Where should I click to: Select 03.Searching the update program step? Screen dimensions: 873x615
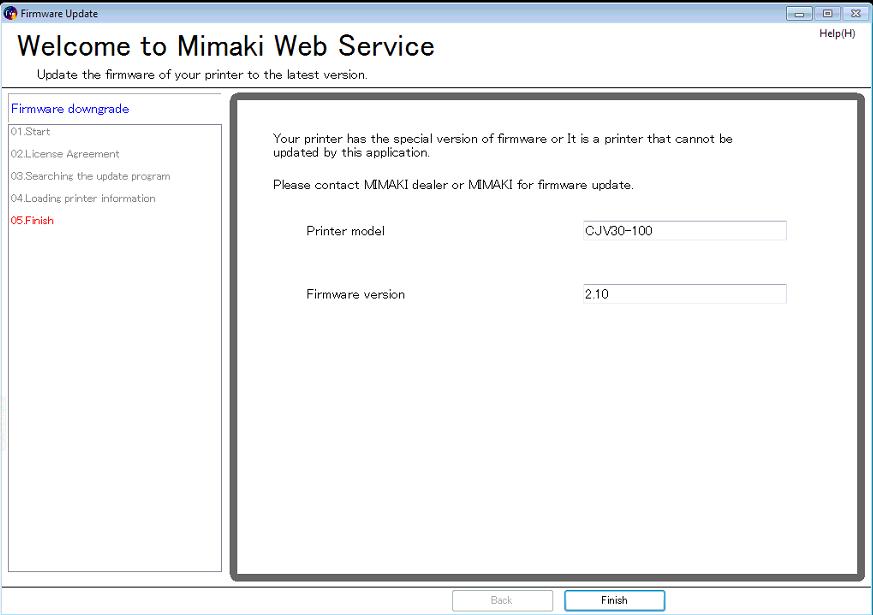point(90,176)
